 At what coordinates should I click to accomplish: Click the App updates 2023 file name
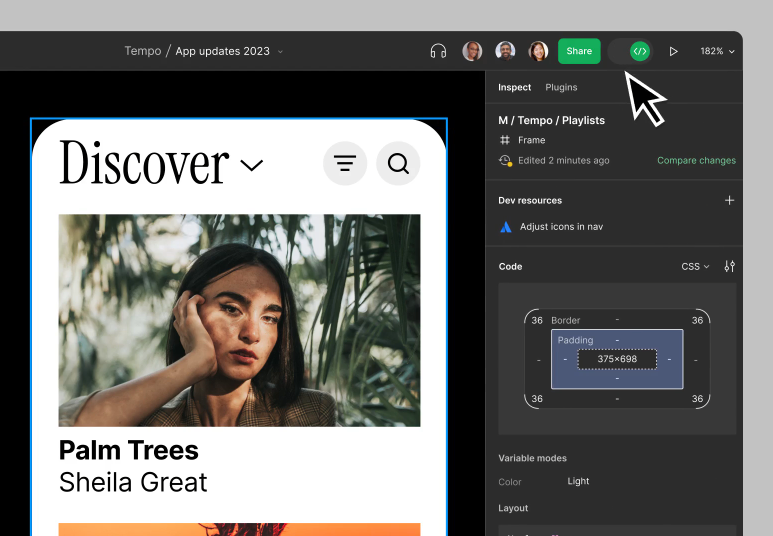(222, 51)
